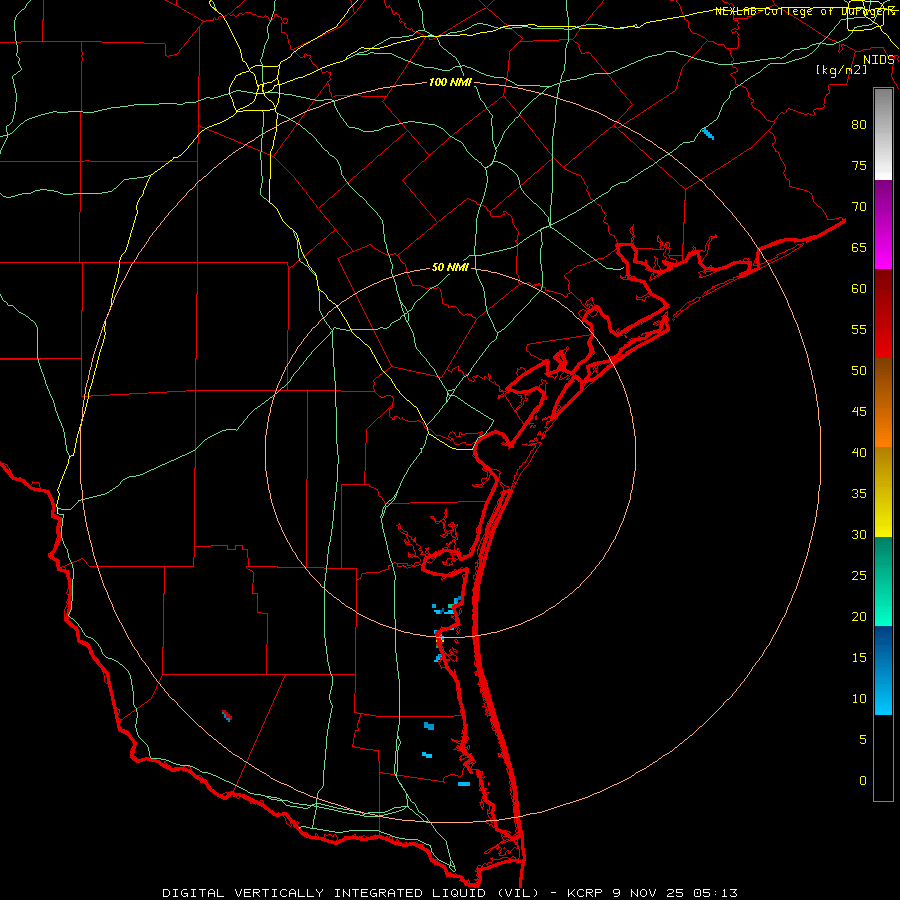The height and width of the screenshot is (900, 900).
Task: Click the 35 value on the color scale
Action: [859, 494]
